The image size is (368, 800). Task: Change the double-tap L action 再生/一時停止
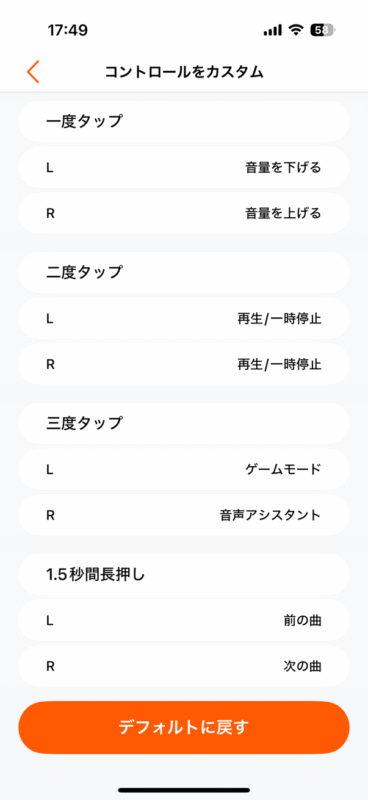tap(184, 318)
